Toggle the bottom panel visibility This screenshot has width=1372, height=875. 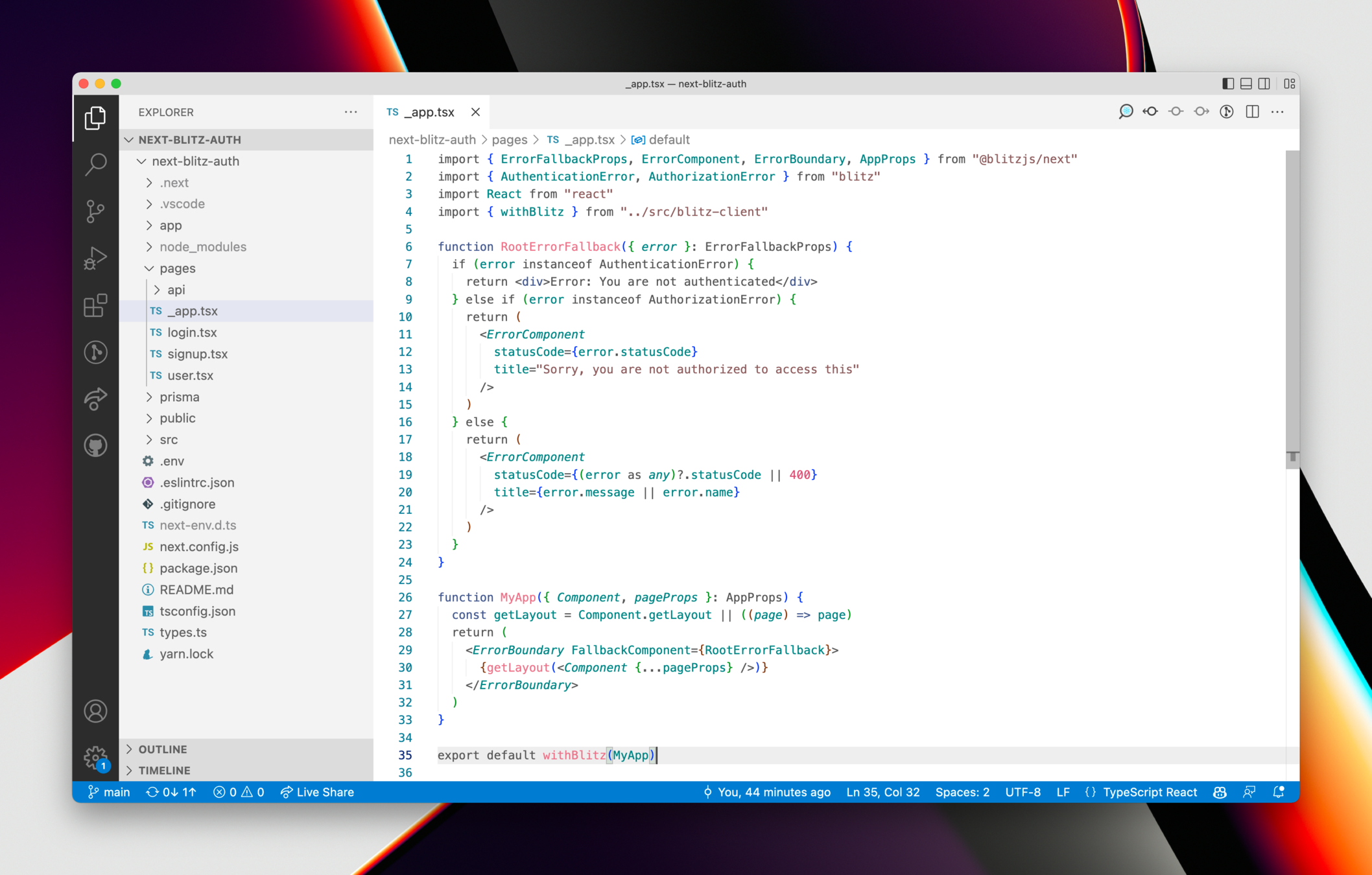pos(1246,84)
